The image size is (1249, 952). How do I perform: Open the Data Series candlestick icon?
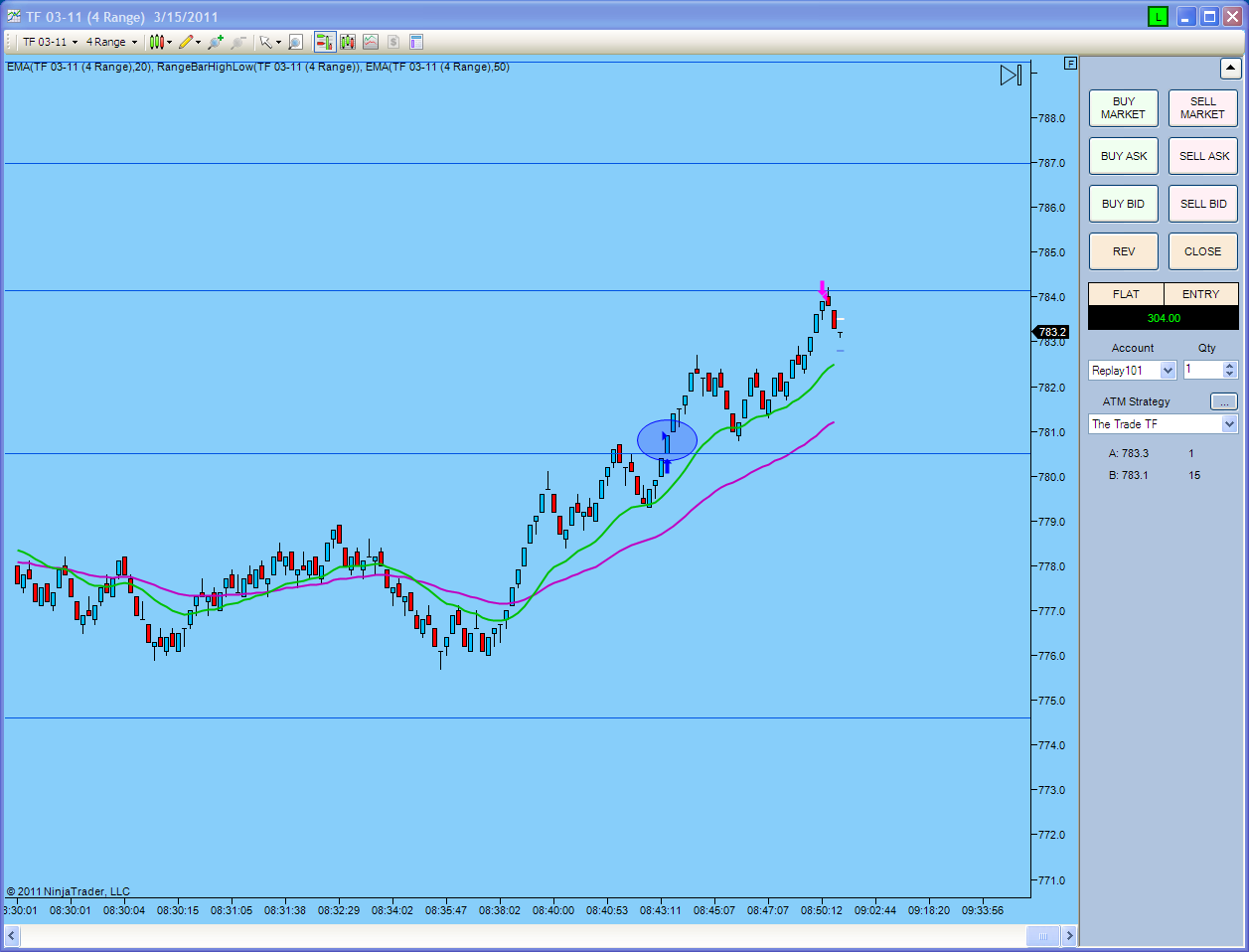click(x=348, y=42)
